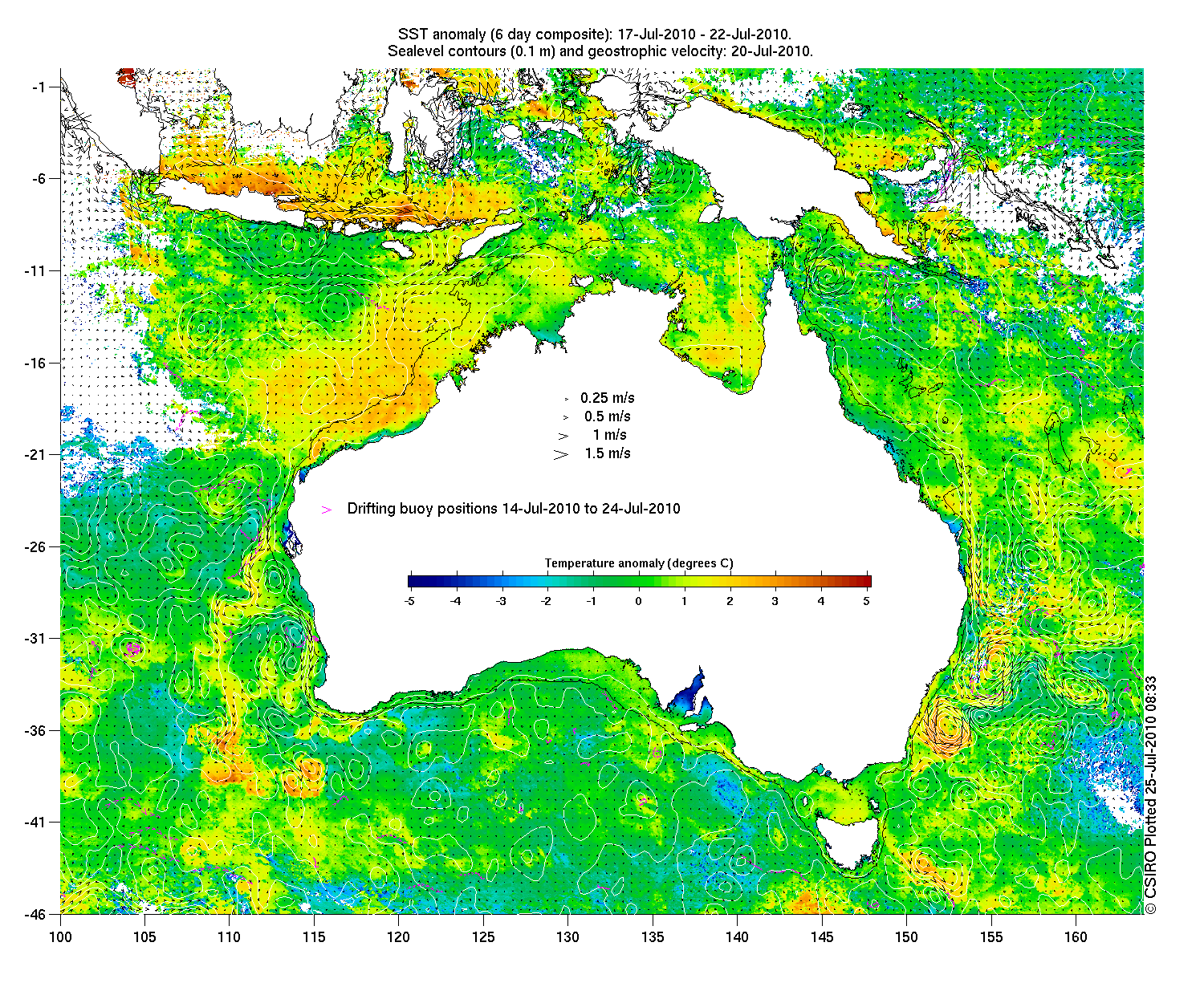
Task: Select the 0.25 m/s velocity legend label
Action: tap(608, 398)
